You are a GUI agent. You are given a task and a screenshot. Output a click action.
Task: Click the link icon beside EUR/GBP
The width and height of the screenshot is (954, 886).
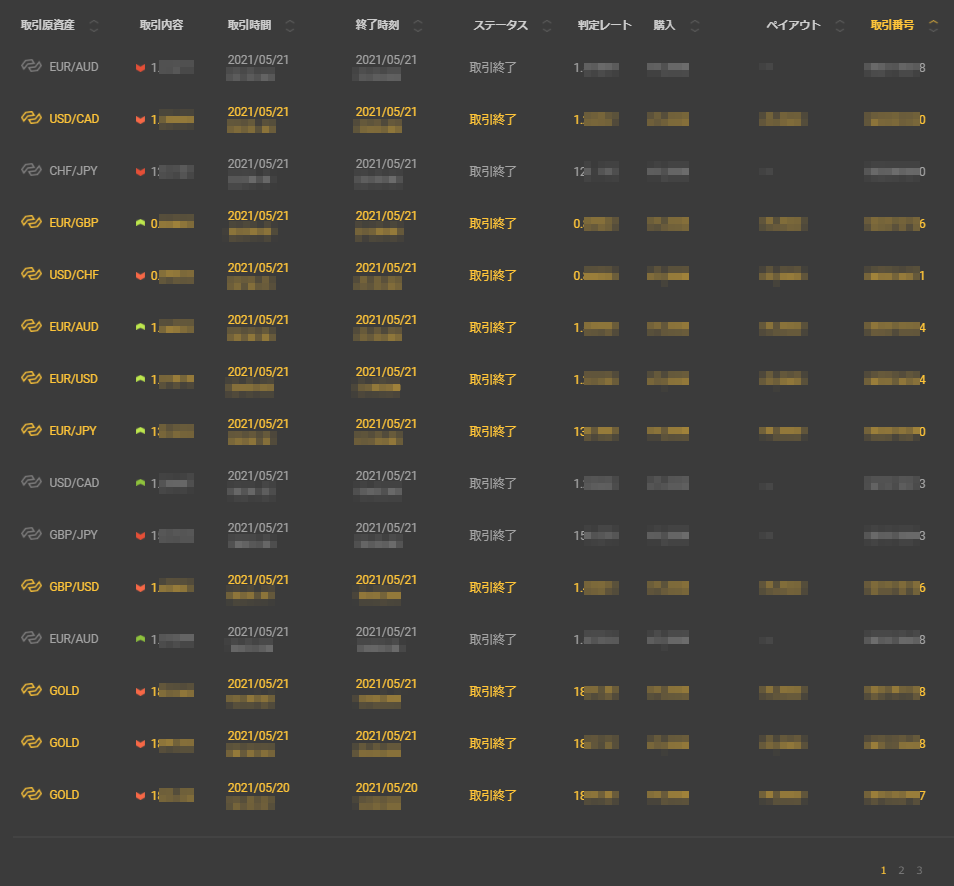point(31,222)
